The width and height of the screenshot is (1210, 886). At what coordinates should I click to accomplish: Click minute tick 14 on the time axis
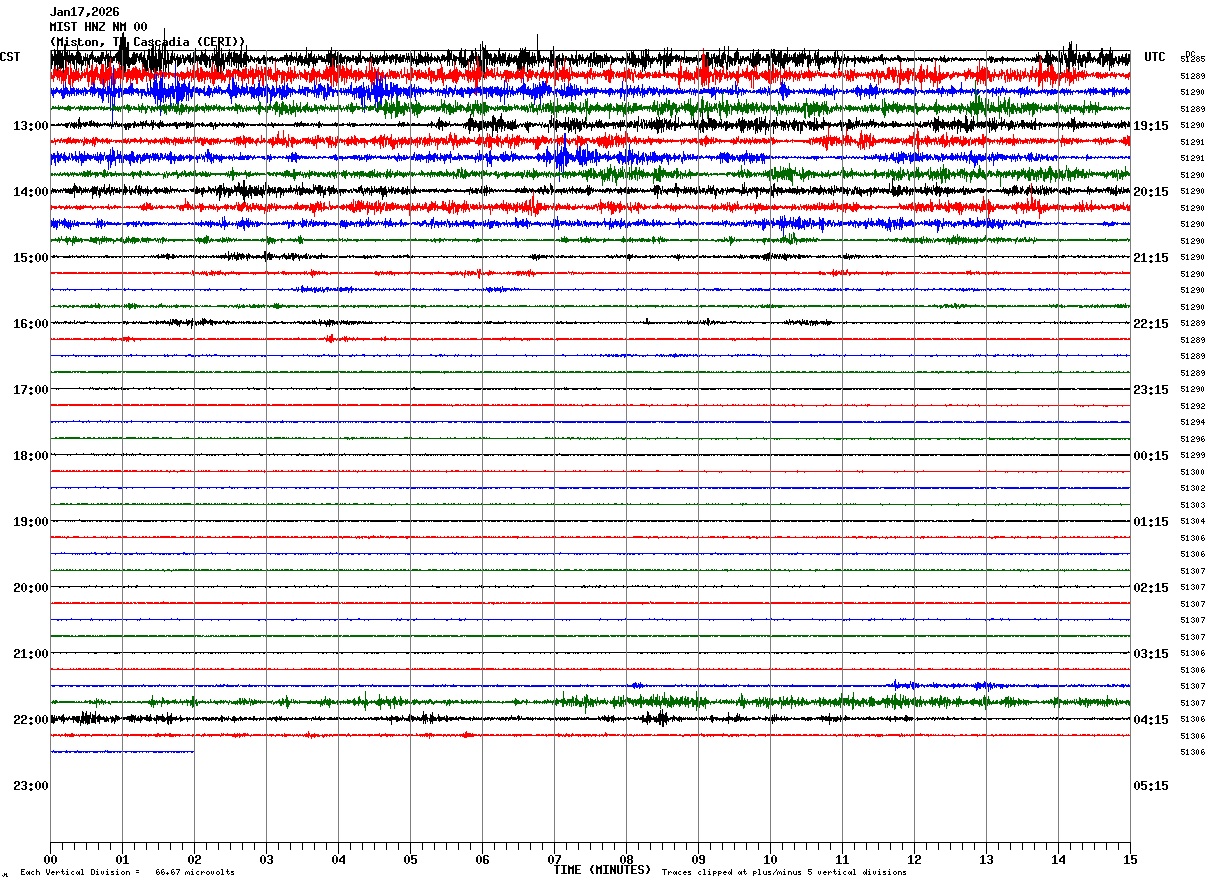[1058, 860]
